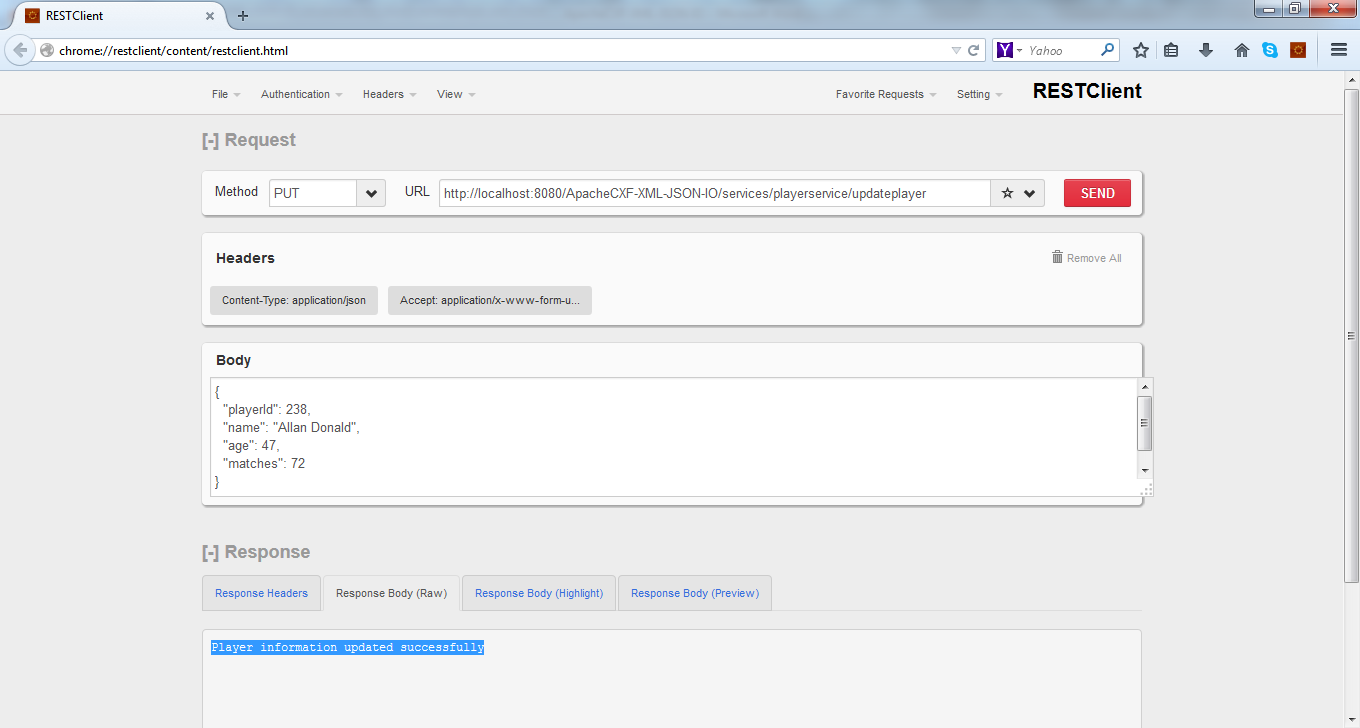The image size is (1360, 728).
Task: Click the Skype toolbar icon
Action: pos(1270,50)
